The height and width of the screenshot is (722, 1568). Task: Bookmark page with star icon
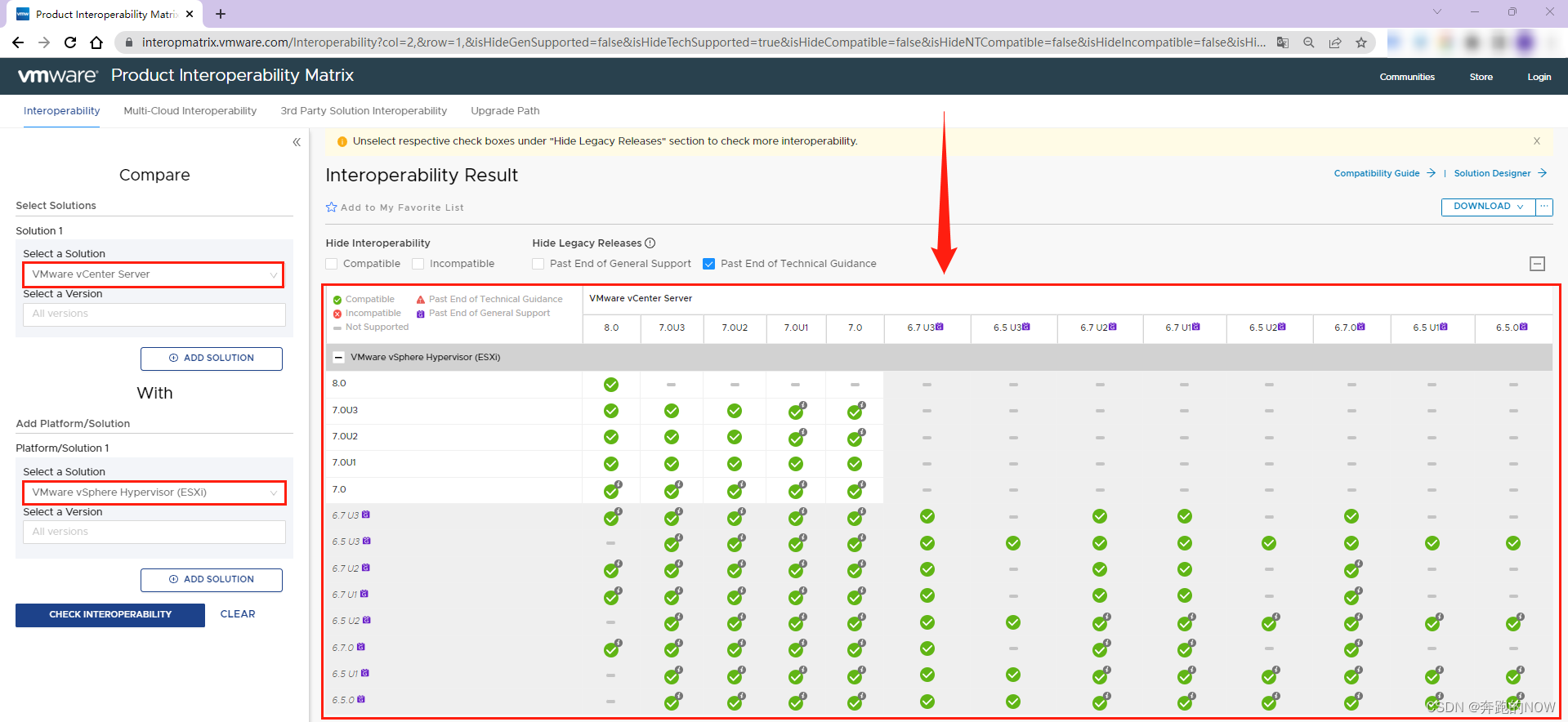(x=1361, y=42)
